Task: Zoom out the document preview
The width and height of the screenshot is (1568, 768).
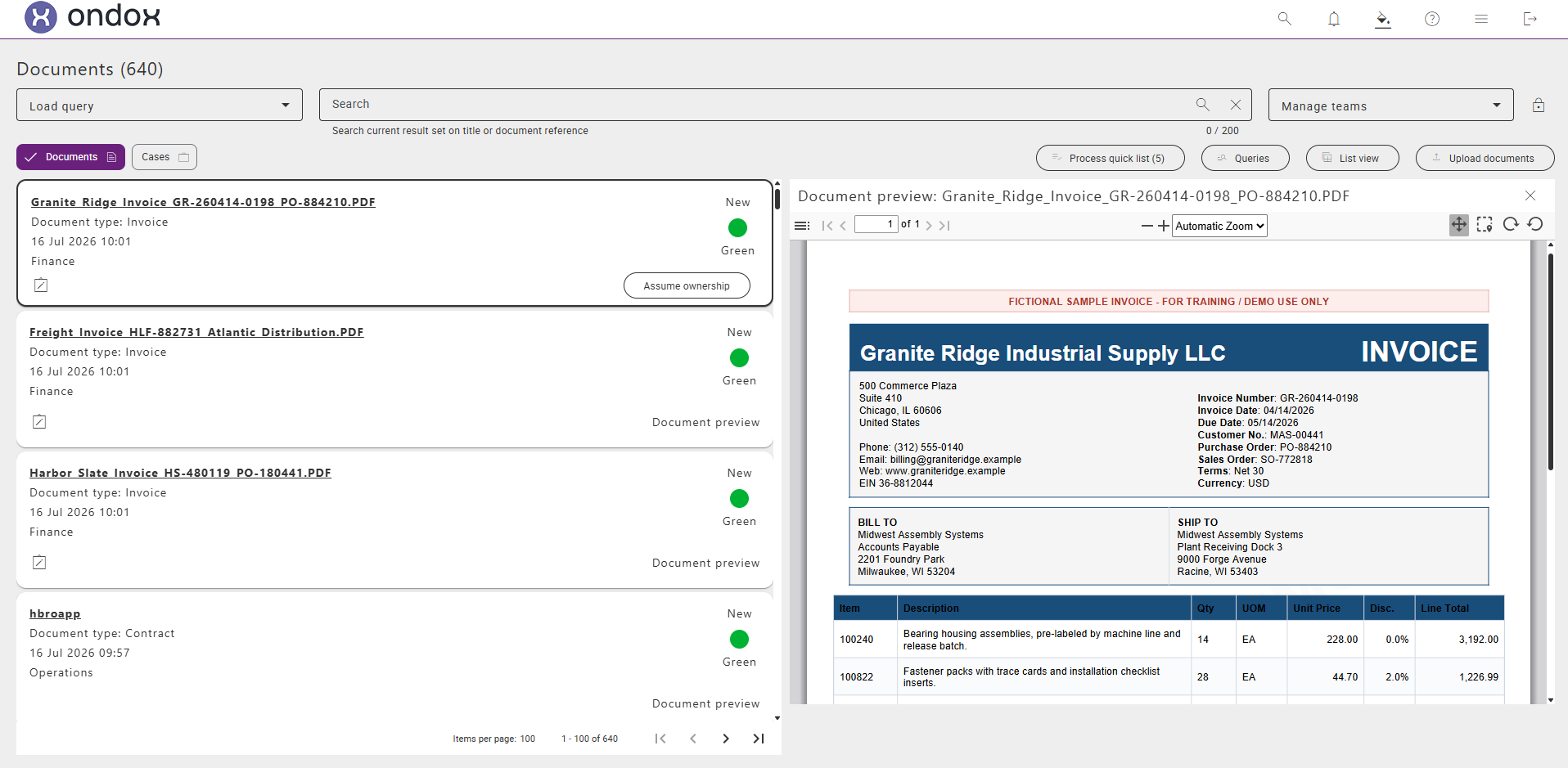Action: point(1147,226)
